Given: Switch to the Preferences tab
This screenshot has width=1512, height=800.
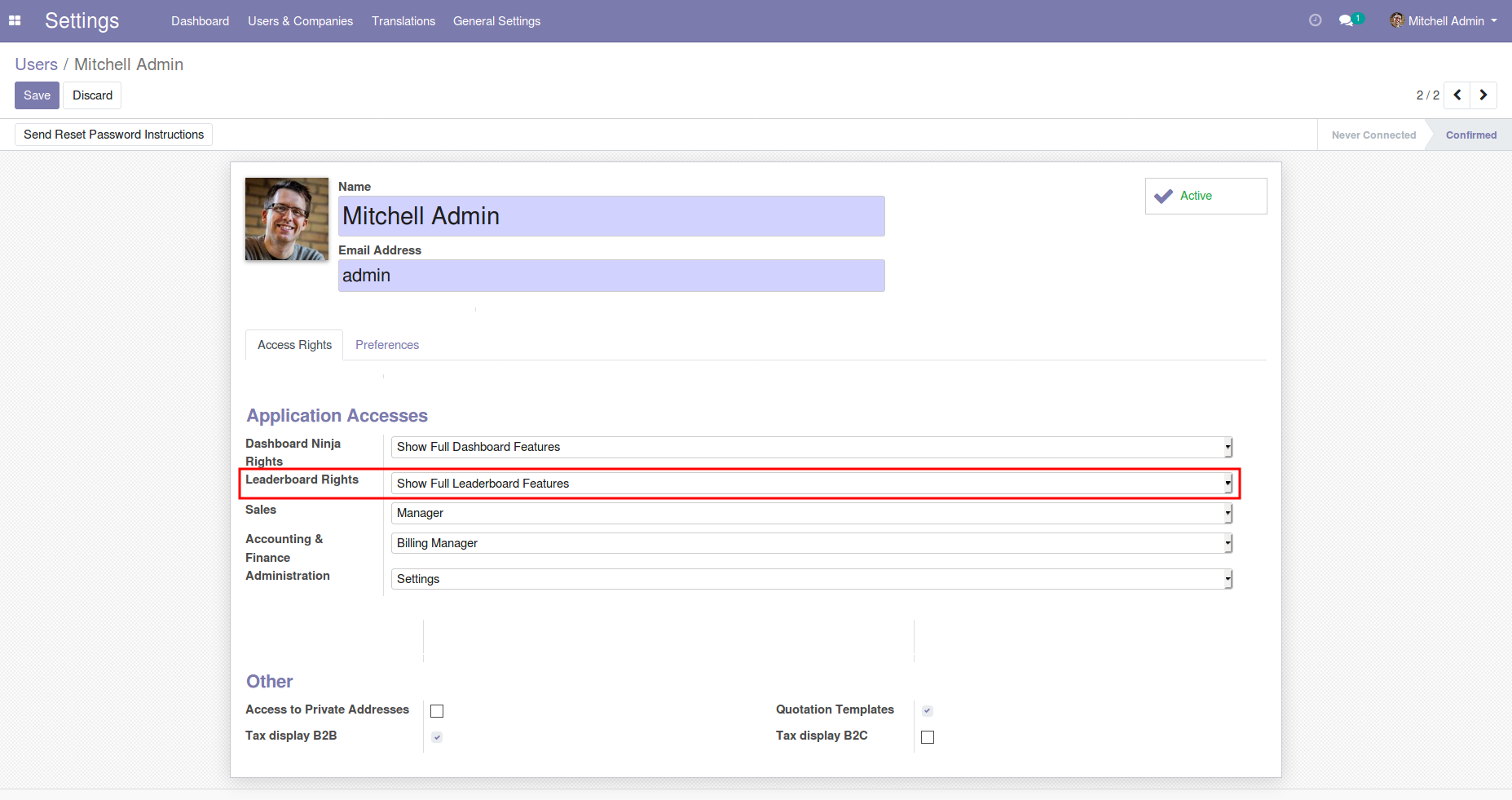Looking at the screenshot, I should tap(387, 345).
